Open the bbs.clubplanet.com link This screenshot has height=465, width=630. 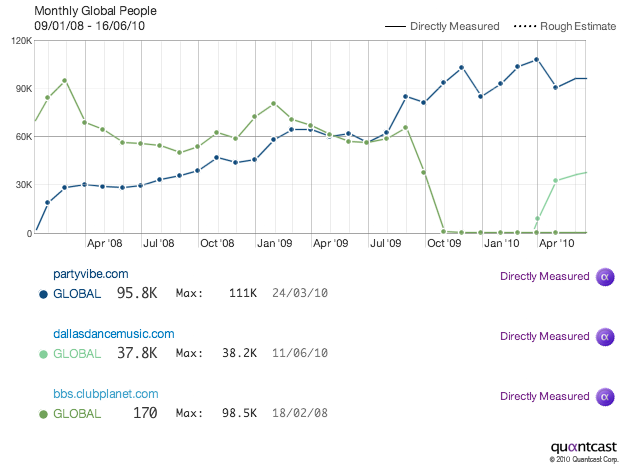point(106,394)
